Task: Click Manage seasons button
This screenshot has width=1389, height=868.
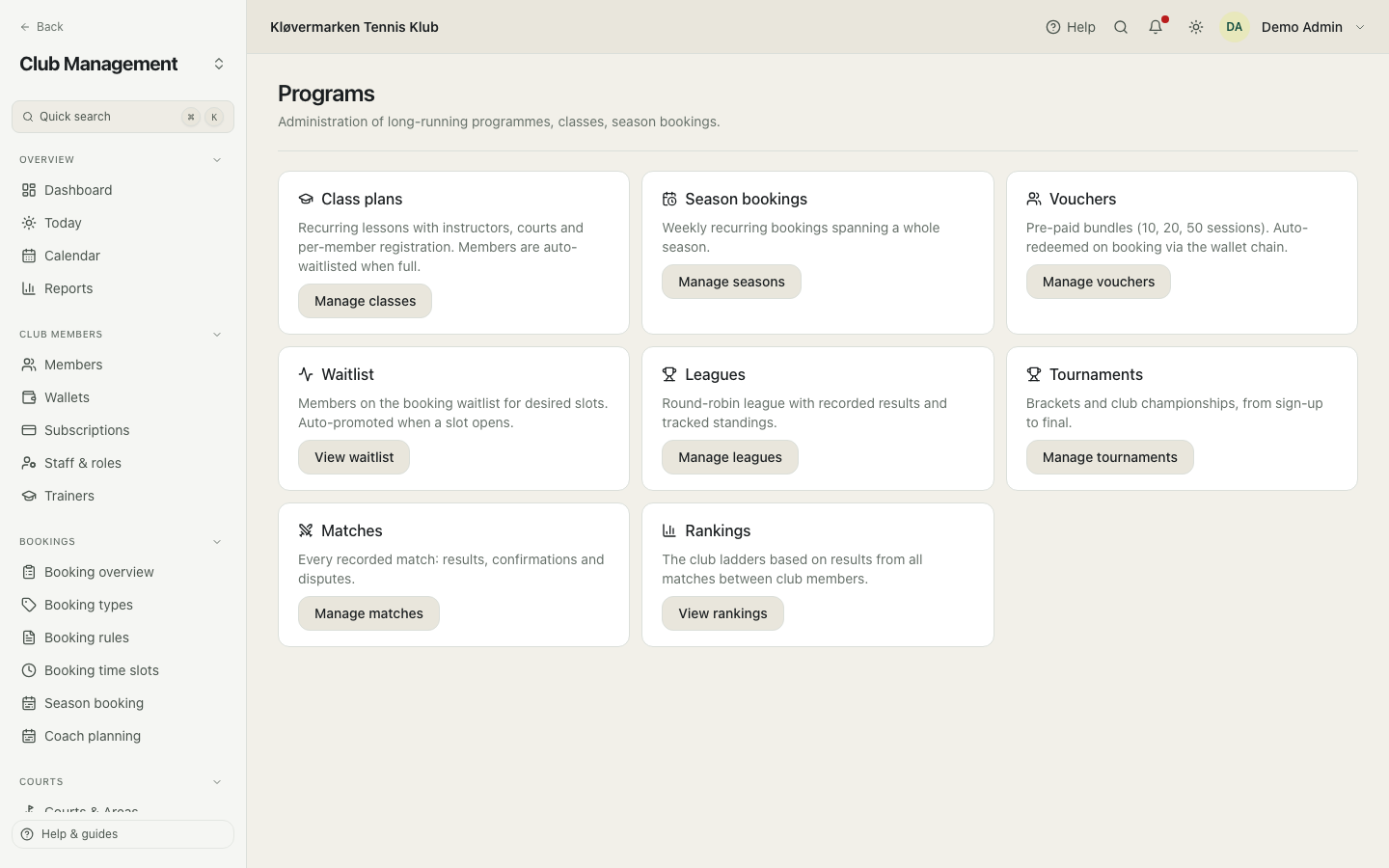Action: pos(731,282)
